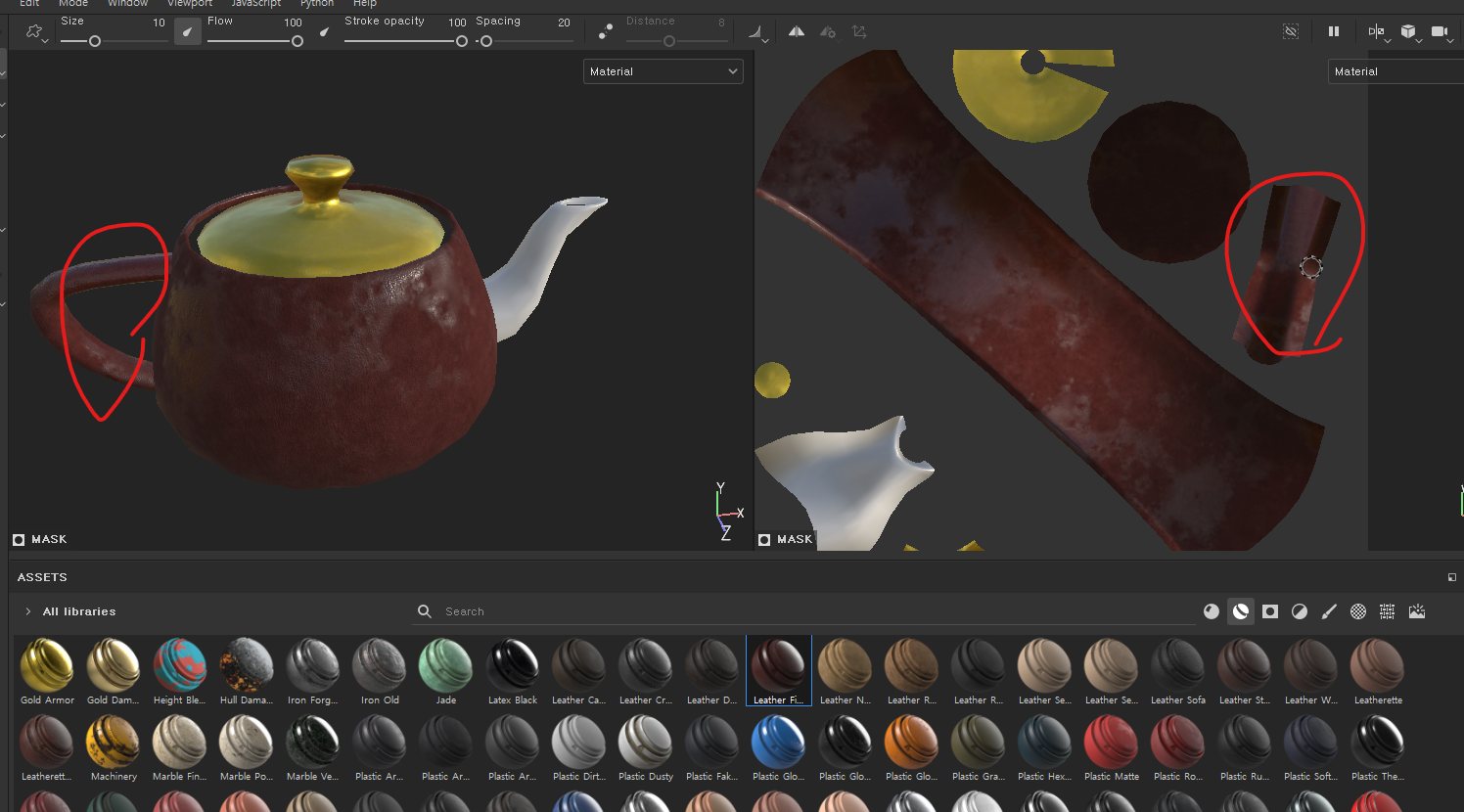This screenshot has height=812, width=1464.
Task: Toggle MASK checkbox in 2D viewport
Action: 764,540
